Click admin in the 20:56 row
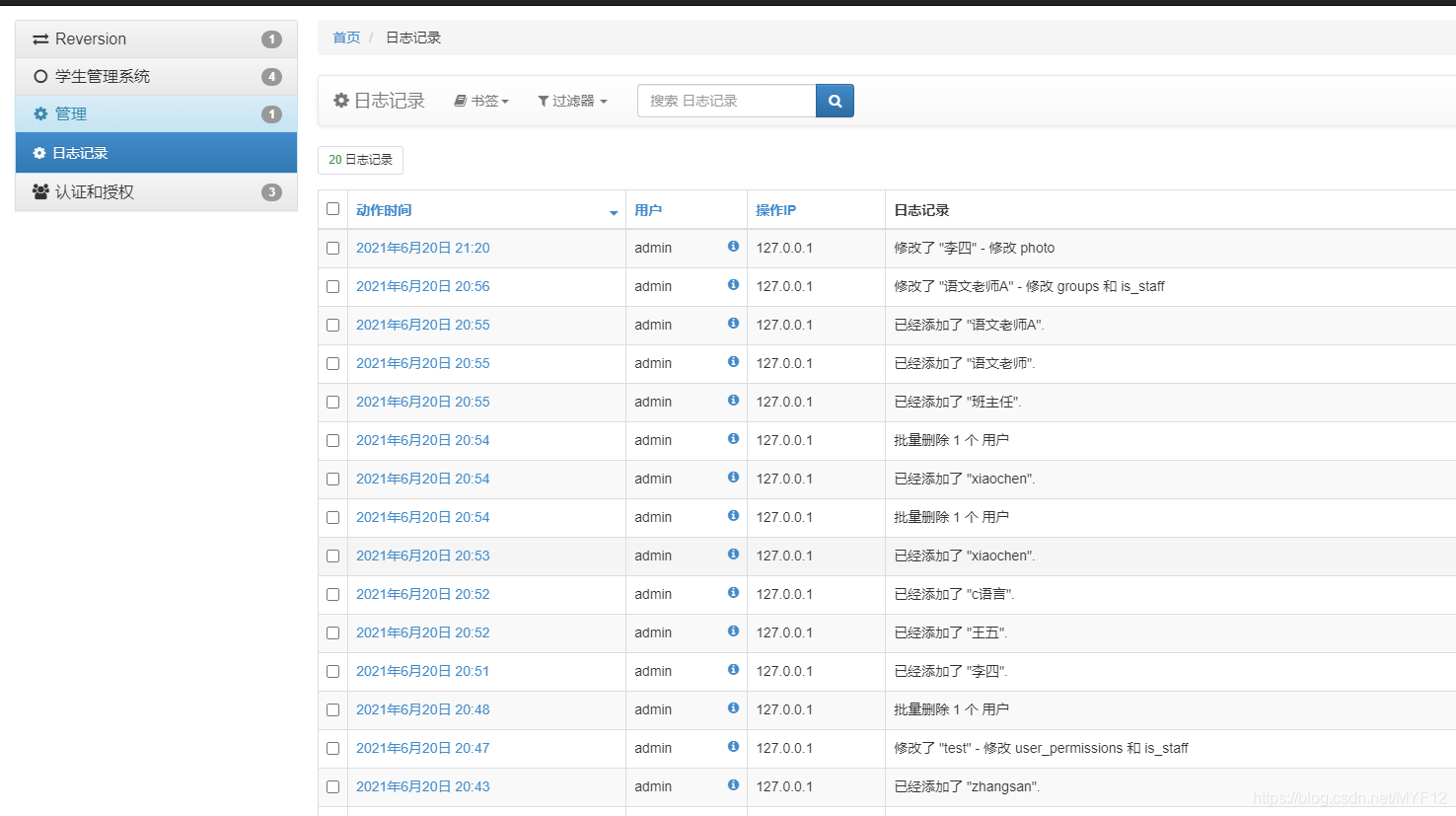Image resolution: width=1456 pixels, height=816 pixels. coord(653,286)
